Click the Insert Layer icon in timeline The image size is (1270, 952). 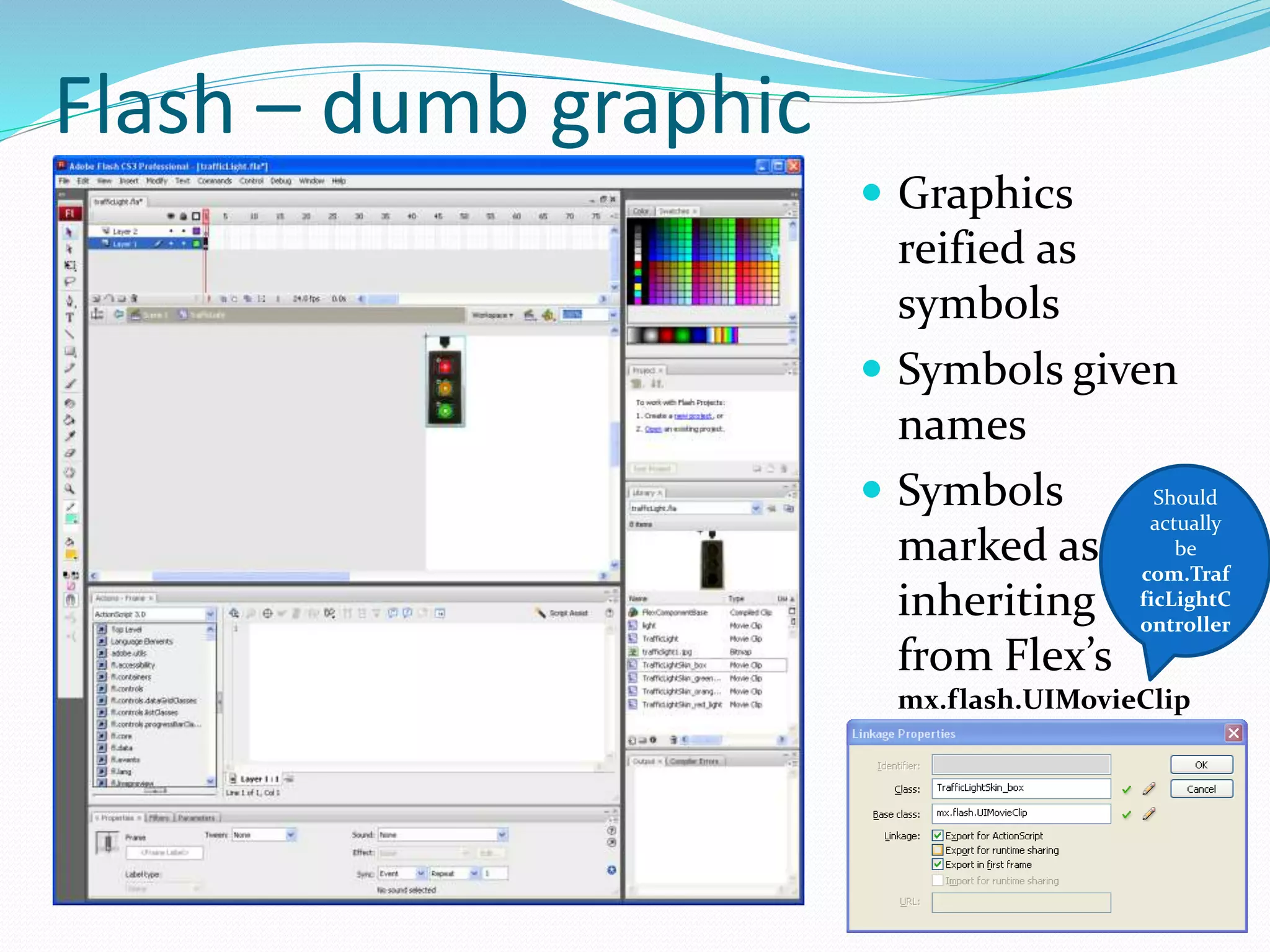[96, 299]
